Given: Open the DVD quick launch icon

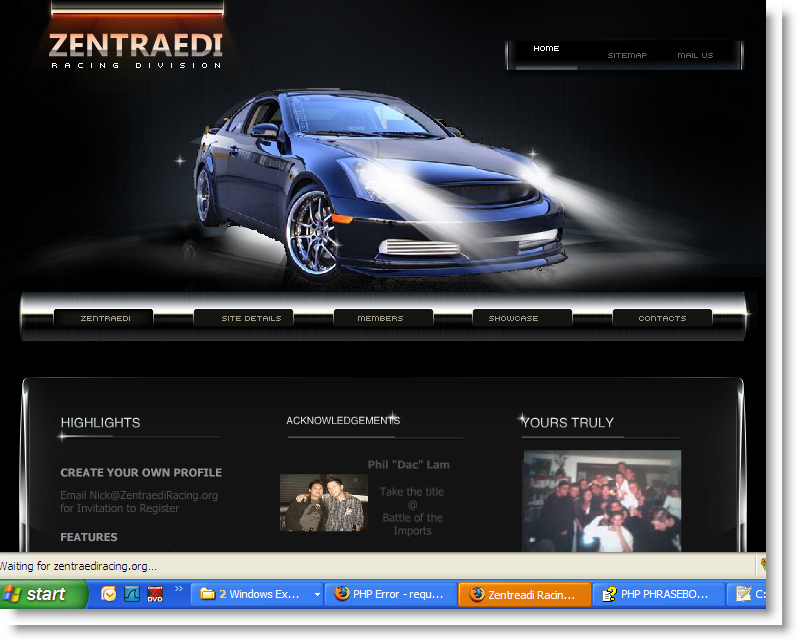Looking at the screenshot, I should point(155,594).
